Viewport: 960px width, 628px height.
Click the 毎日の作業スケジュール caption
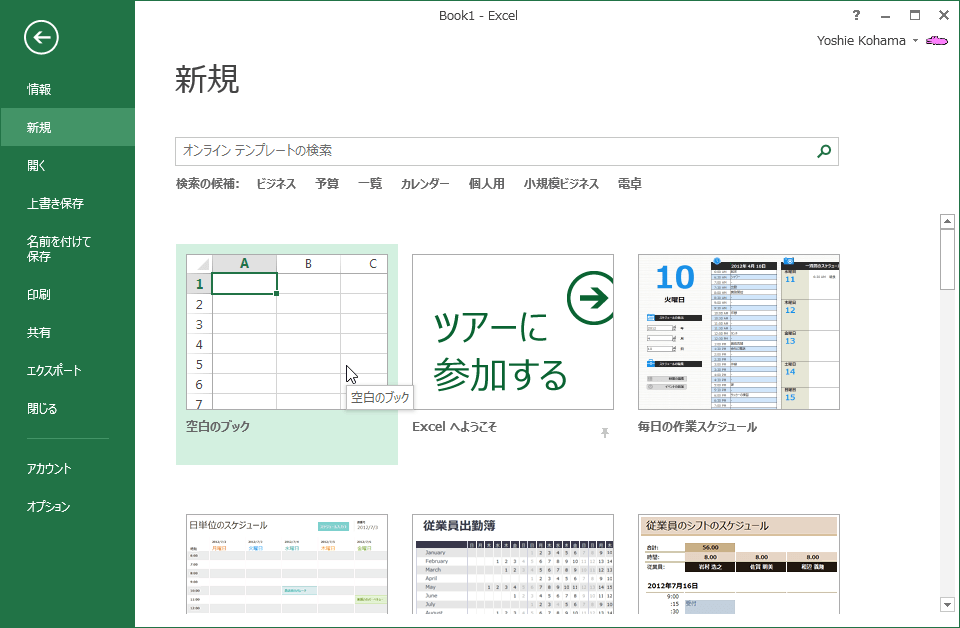tap(697, 427)
